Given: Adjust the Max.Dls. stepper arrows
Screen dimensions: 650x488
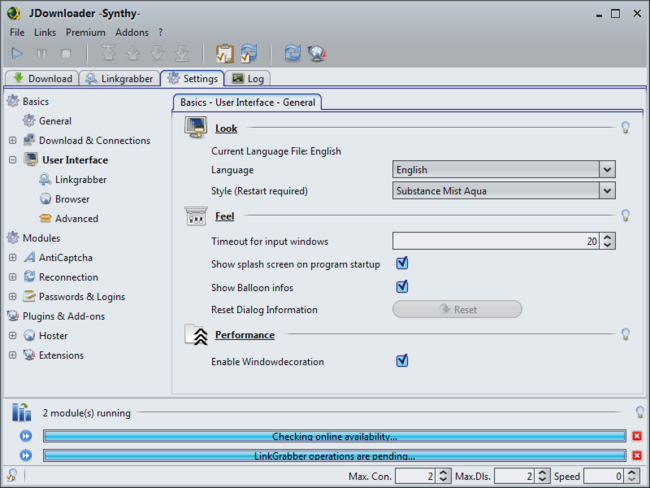Looking at the screenshot, I should tap(542, 476).
